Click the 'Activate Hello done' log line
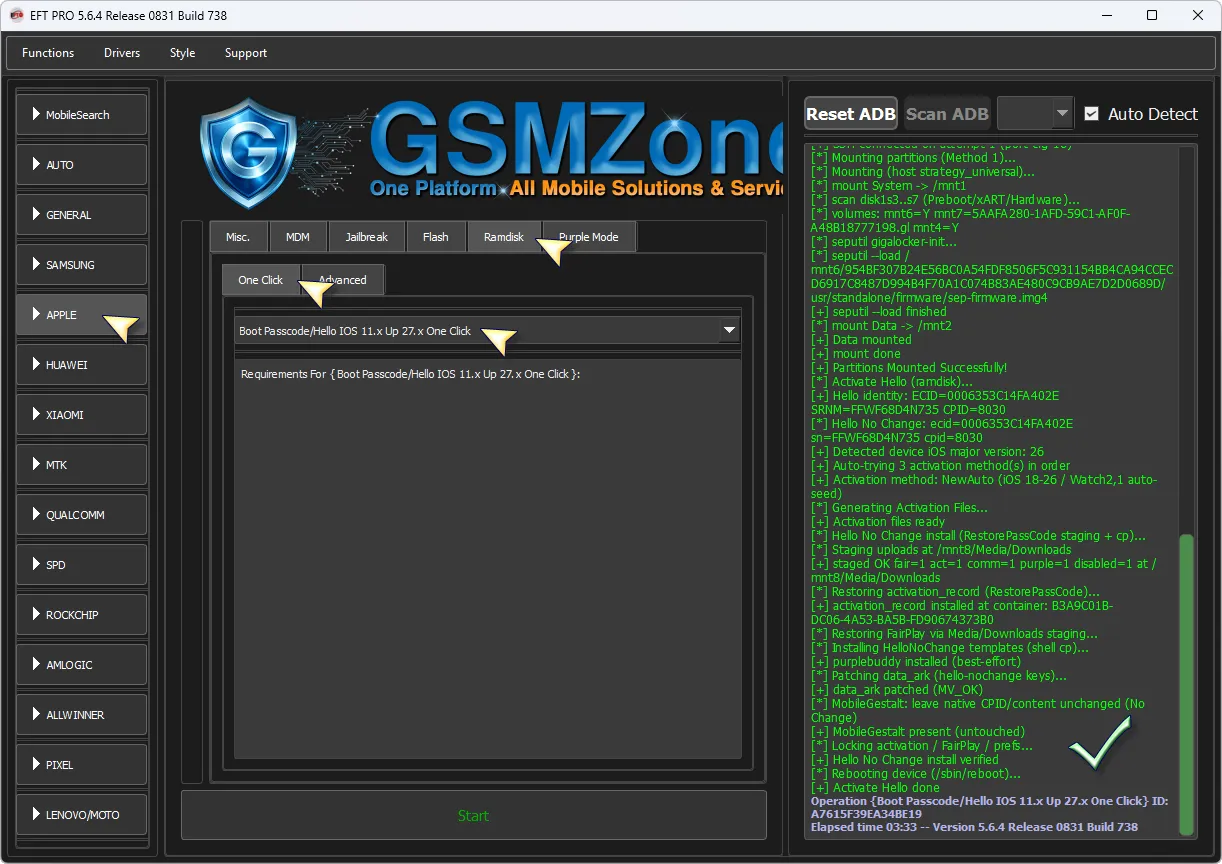This screenshot has width=1222, height=864. pos(875,788)
